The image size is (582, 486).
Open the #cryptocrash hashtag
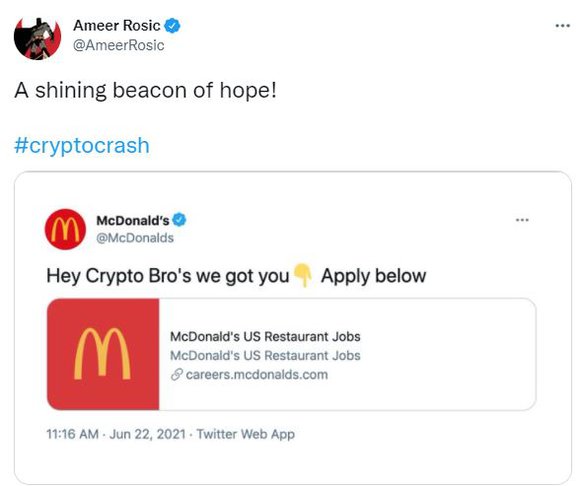click(82, 145)
